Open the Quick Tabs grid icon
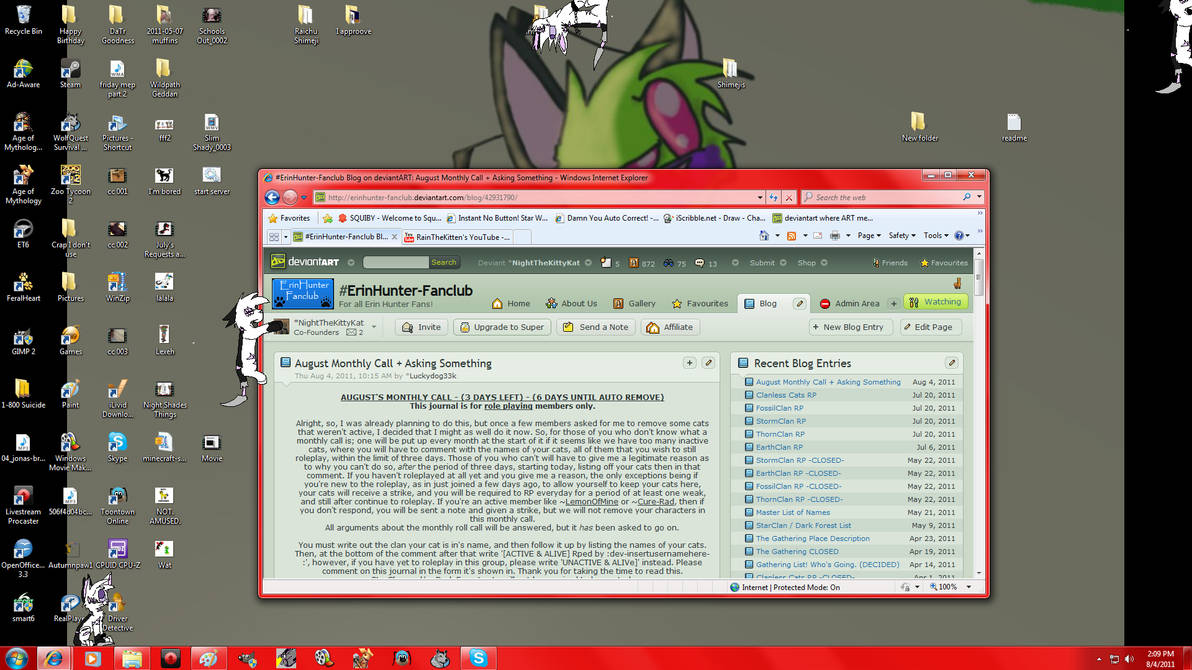 coord(274,237)
